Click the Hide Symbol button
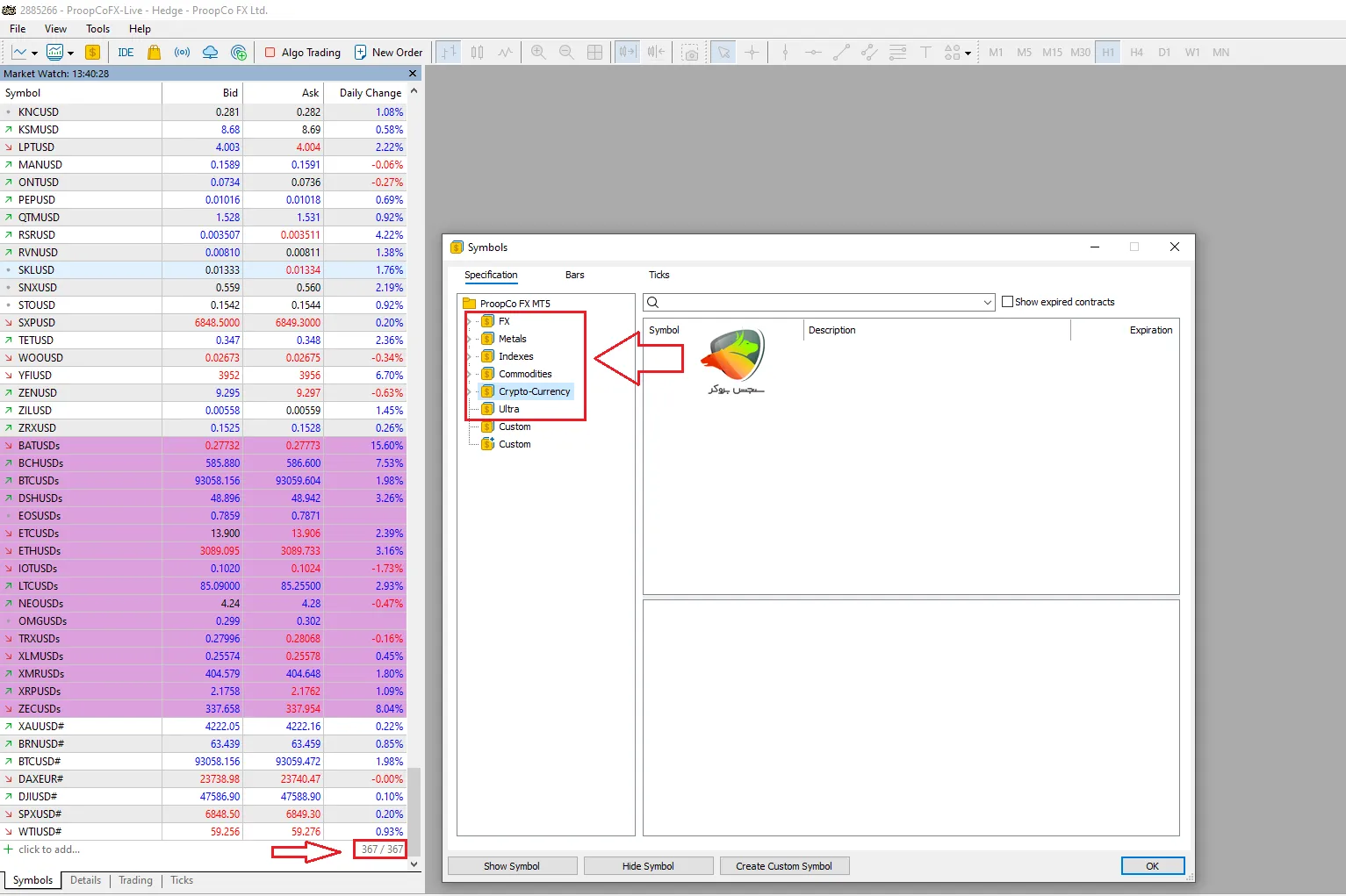Viewport: 1346px width, 896px height. 648,866
